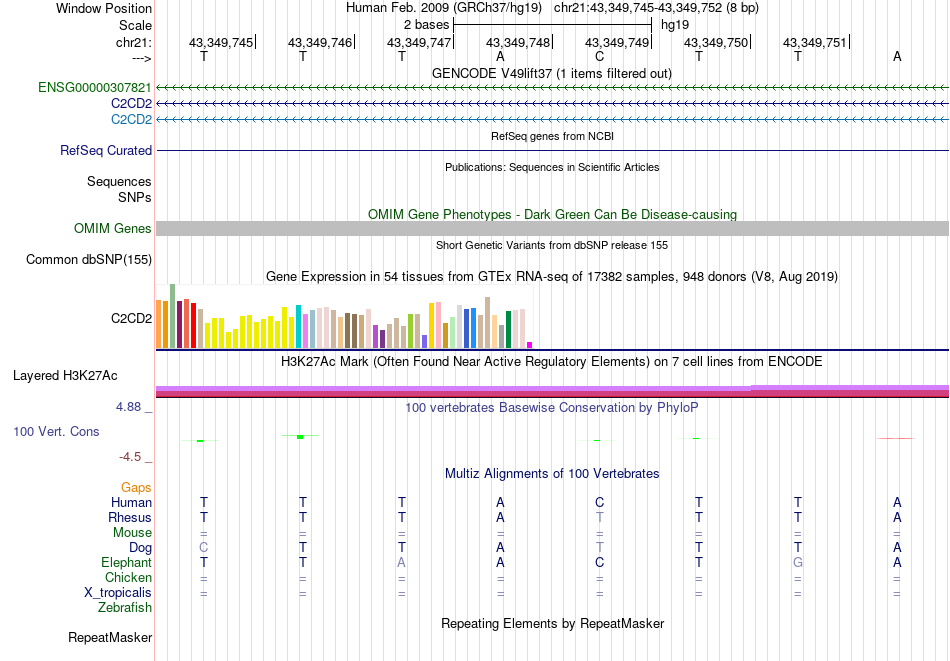The width and height of the screenshot is (950, 661).
Task: Click the black C2CD2 GTEx expression label
Action: pos(131,318)
